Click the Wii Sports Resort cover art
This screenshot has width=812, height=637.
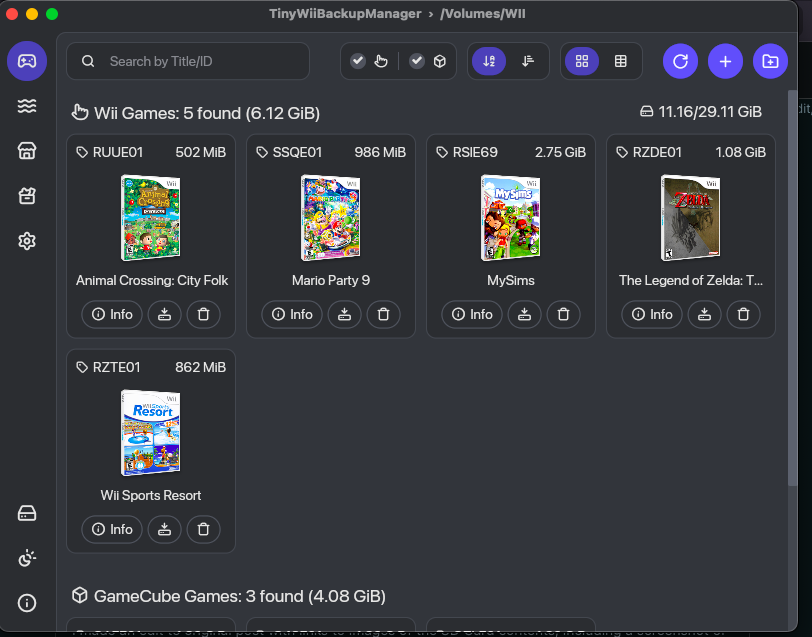point(151,432)
